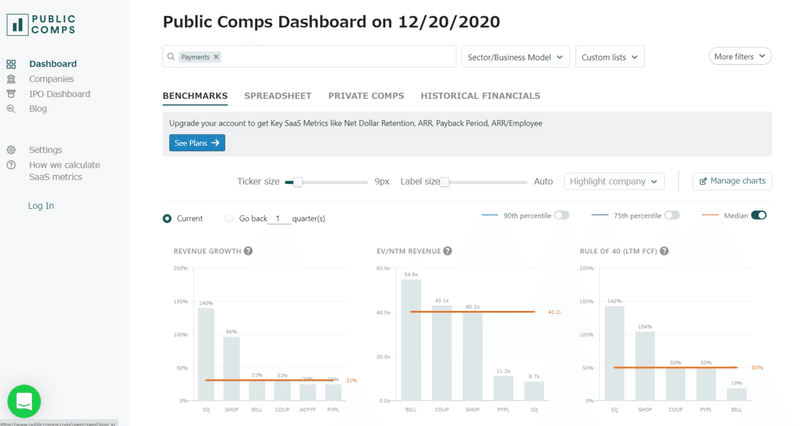Expand the Custom lists dropdown

pos(610,57)
